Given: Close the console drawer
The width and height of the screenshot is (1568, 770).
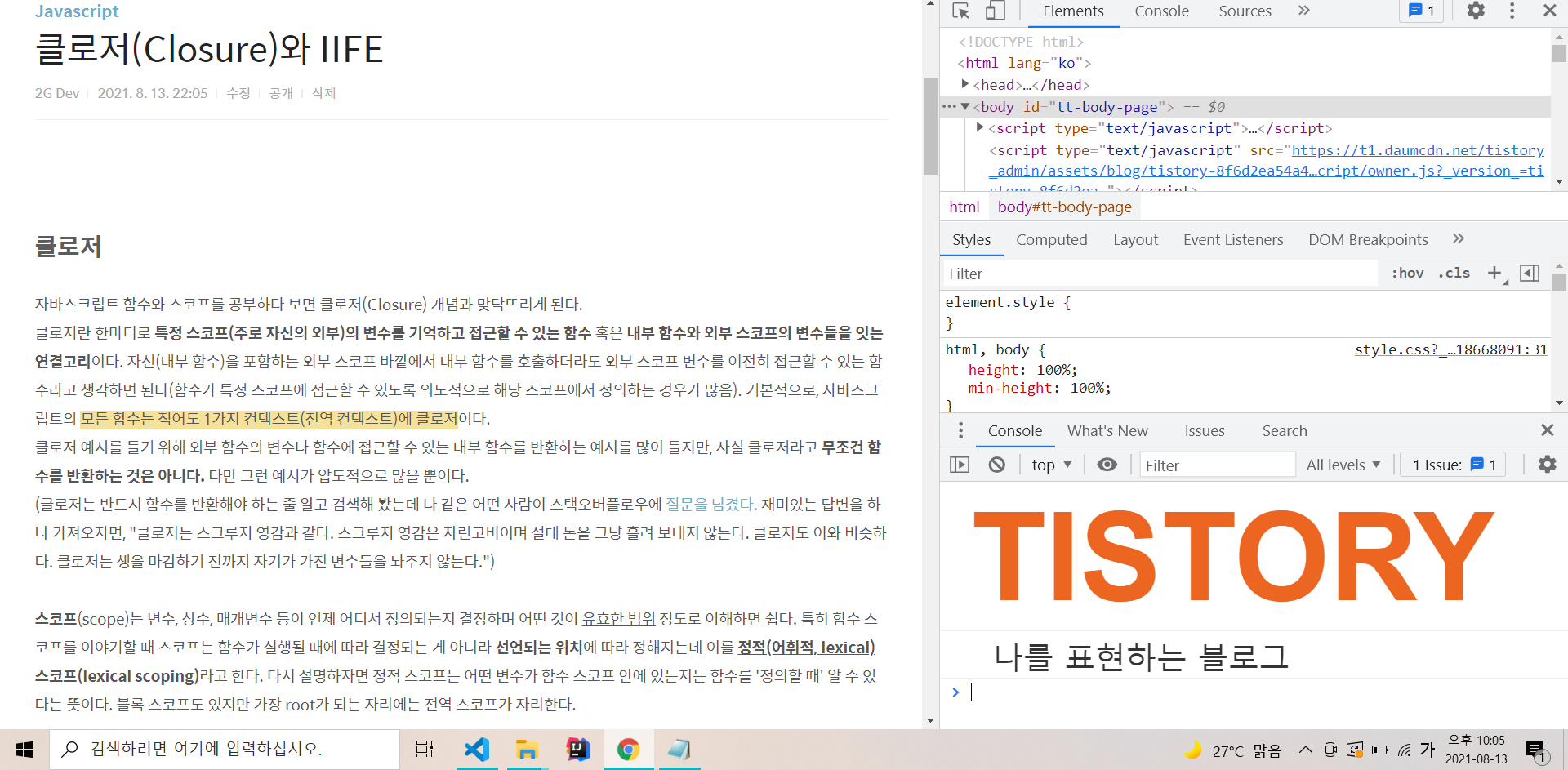Looking at the screenshot, I should (x=1547, y=430).
